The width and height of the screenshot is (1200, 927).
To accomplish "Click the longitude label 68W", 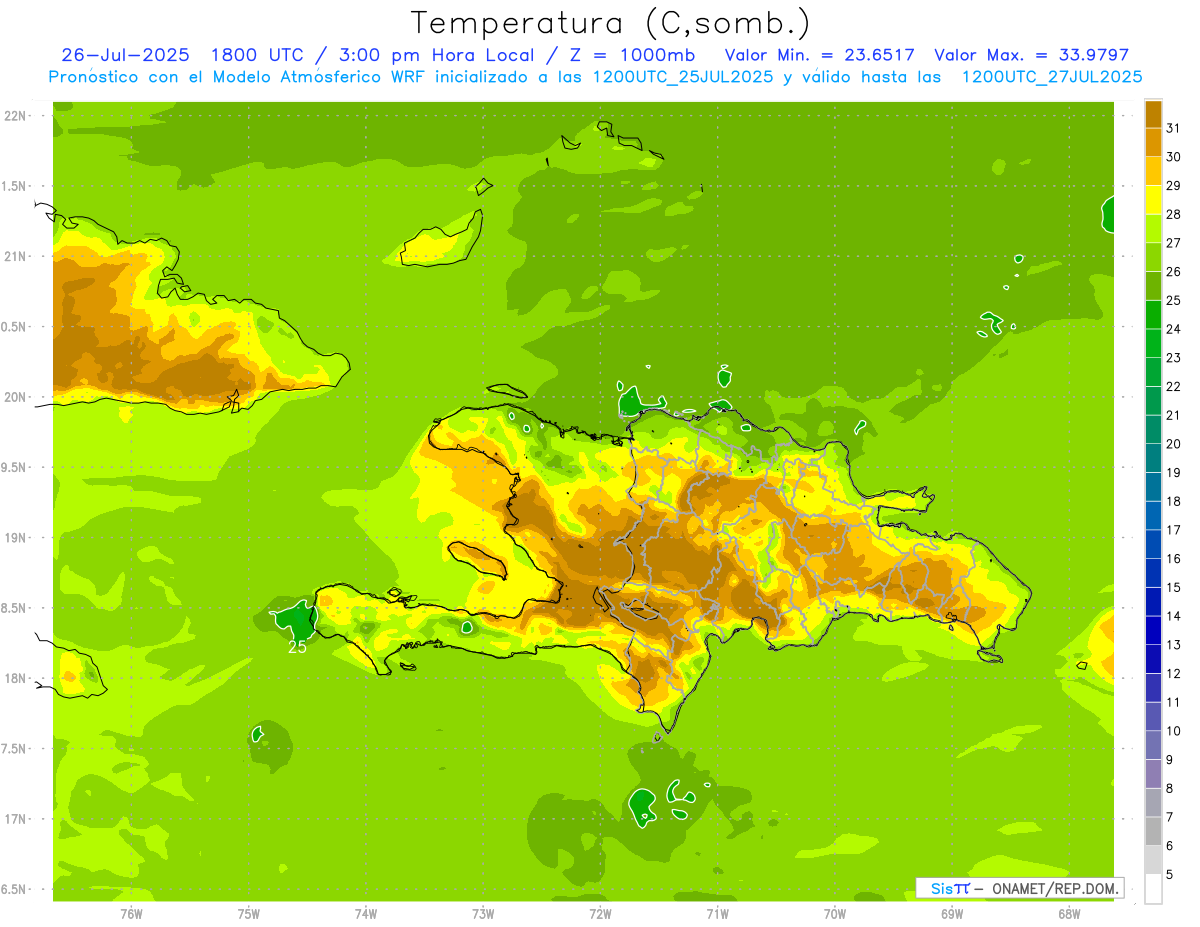I will point(1069,913).
